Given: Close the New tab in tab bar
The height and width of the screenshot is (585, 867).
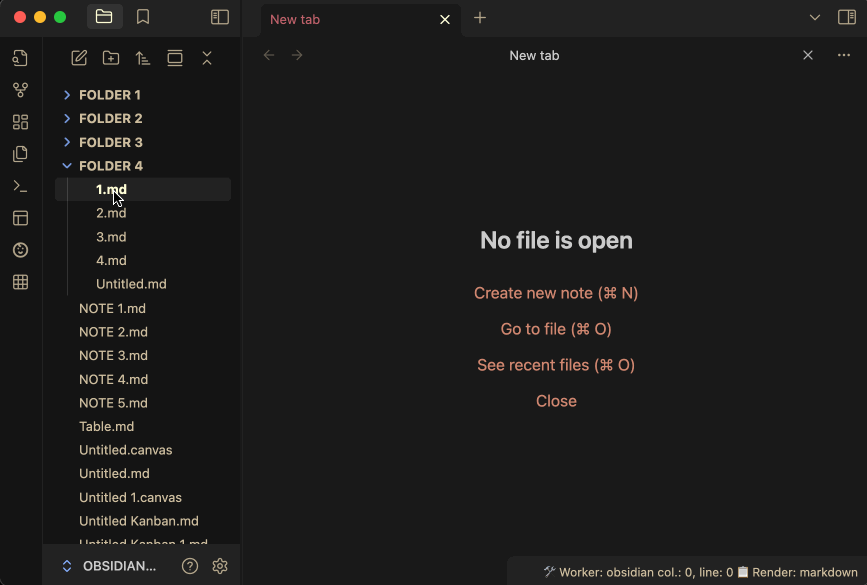Looking at the screenshot, I should [x=445, y=20].
